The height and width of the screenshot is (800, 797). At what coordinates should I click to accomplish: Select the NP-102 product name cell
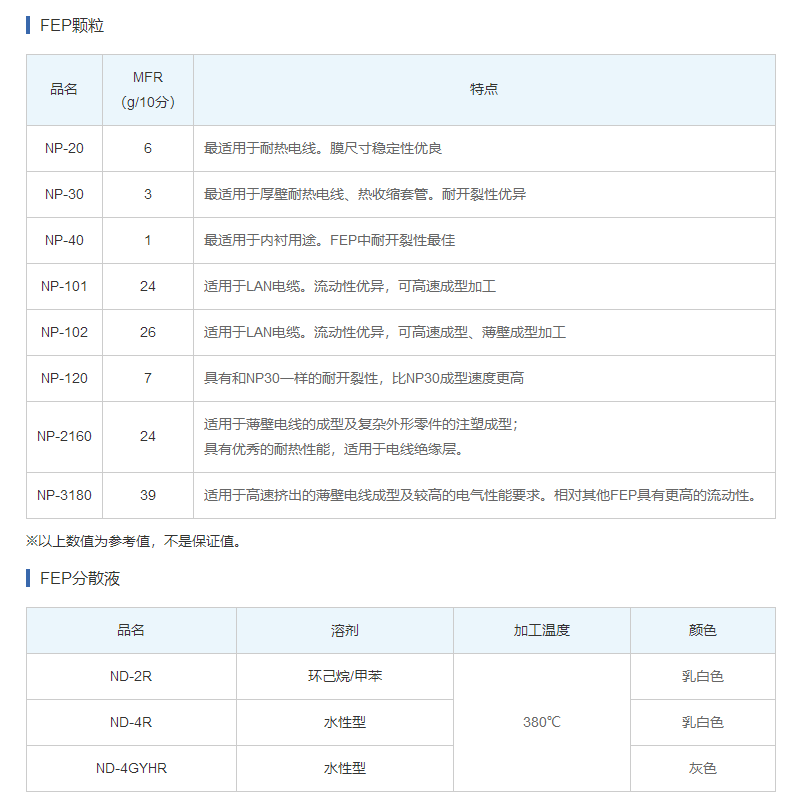(64, 332)
